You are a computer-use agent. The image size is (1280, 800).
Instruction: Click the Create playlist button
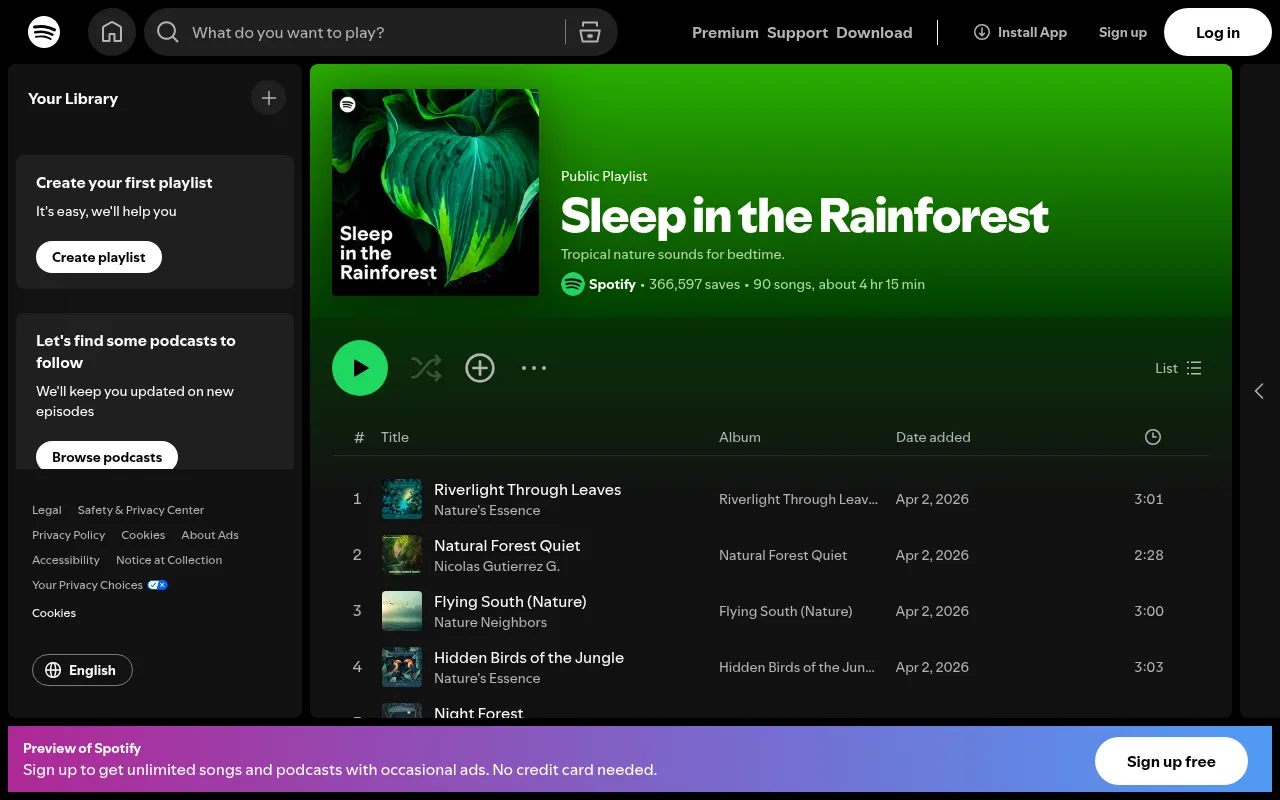pyautogui.click(x=99, y=257)
